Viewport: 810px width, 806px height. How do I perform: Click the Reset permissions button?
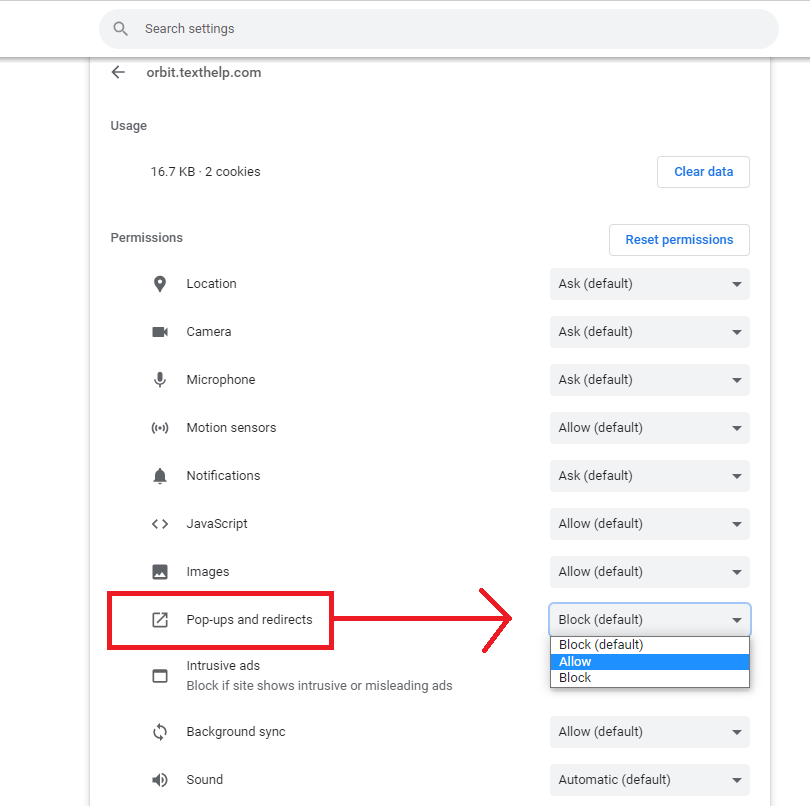679,240
